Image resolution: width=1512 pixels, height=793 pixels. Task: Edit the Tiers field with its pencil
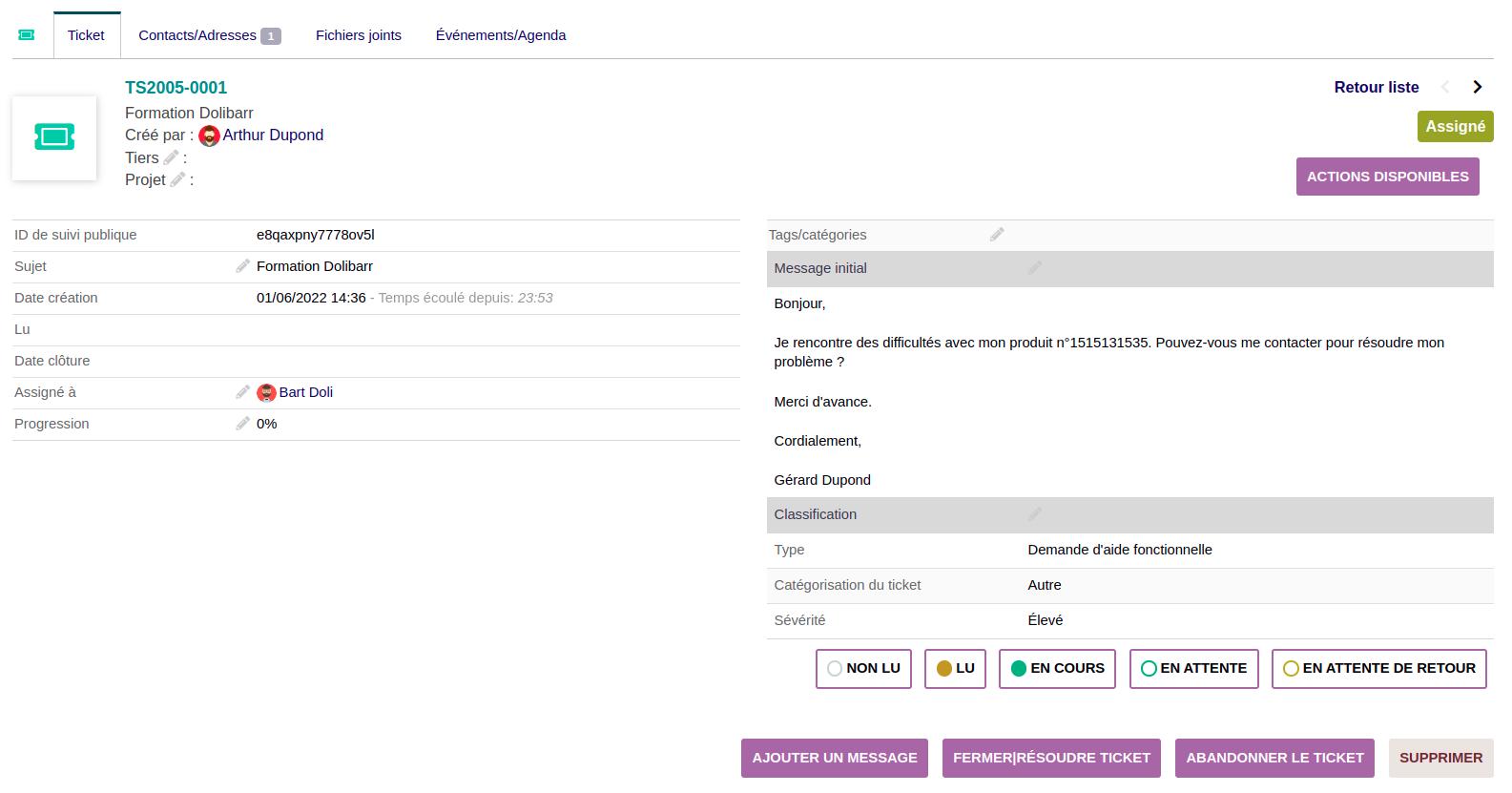click(x=172, y=157)
